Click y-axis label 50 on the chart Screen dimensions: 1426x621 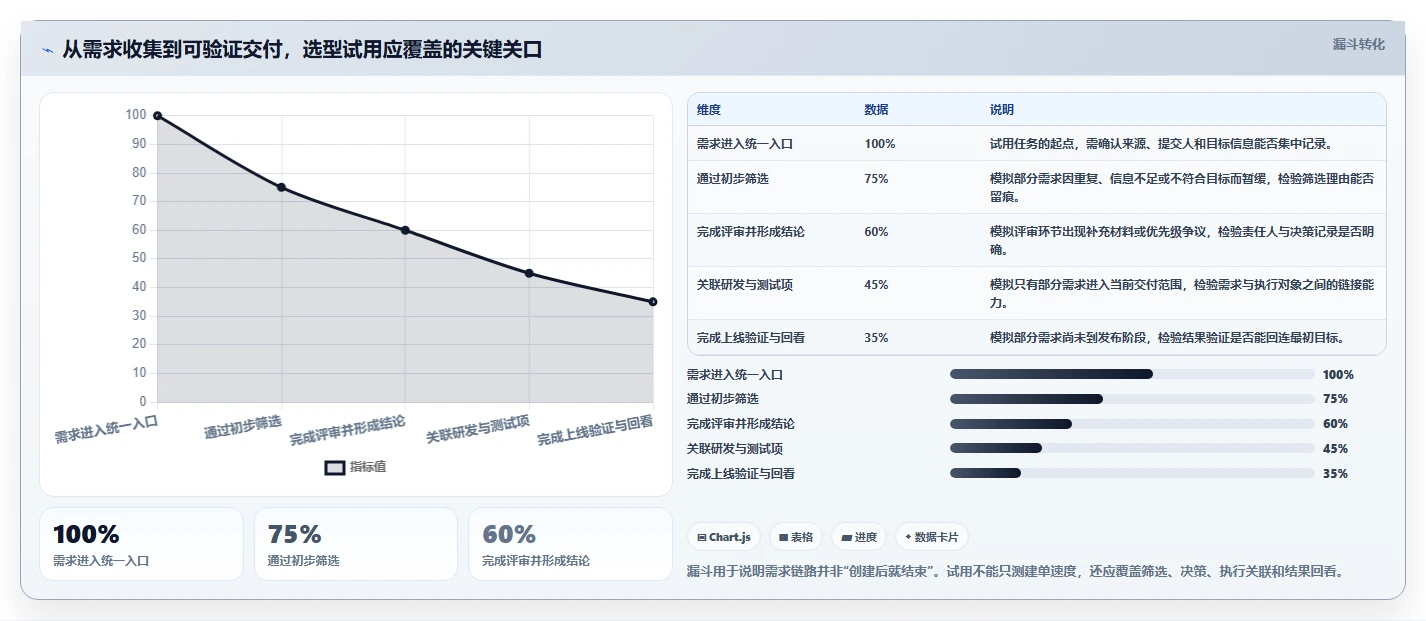139,258
